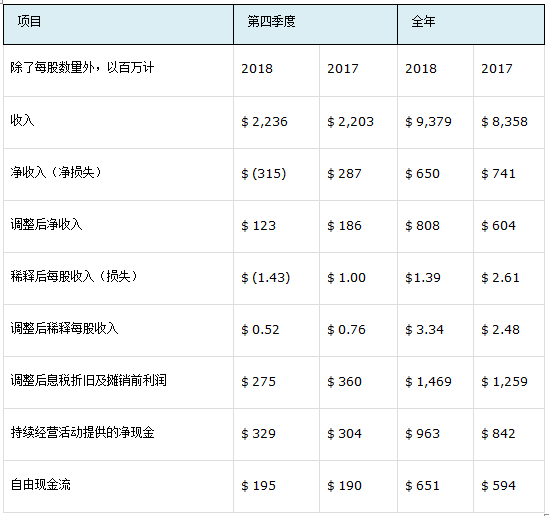Click the 自由现金流 row label
The height and width of the screenshot is (516, 549).
pyautogui.click(x=41, y=484)
